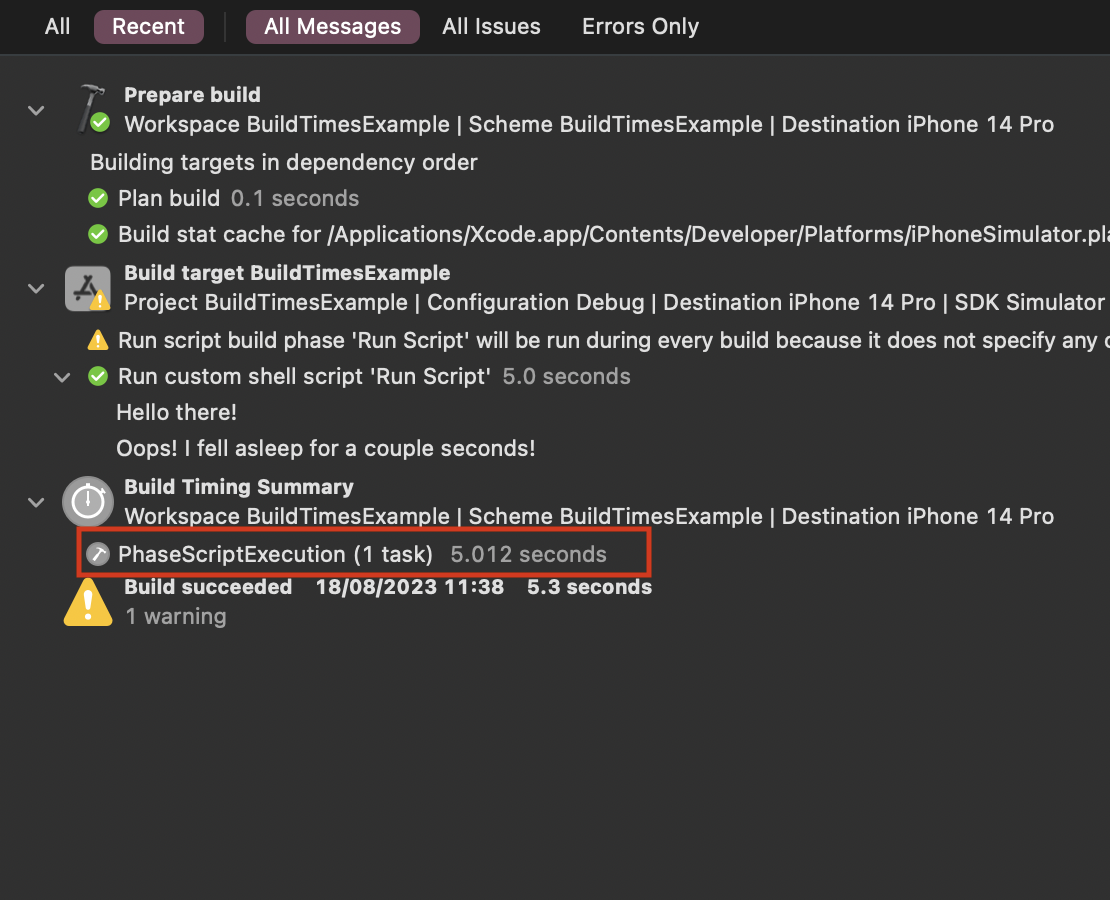This screenshot has width=1110, height=900.
Task: Click the green checkmark beside Plan build
Action: pyautogui.click(x=97, y=197)
